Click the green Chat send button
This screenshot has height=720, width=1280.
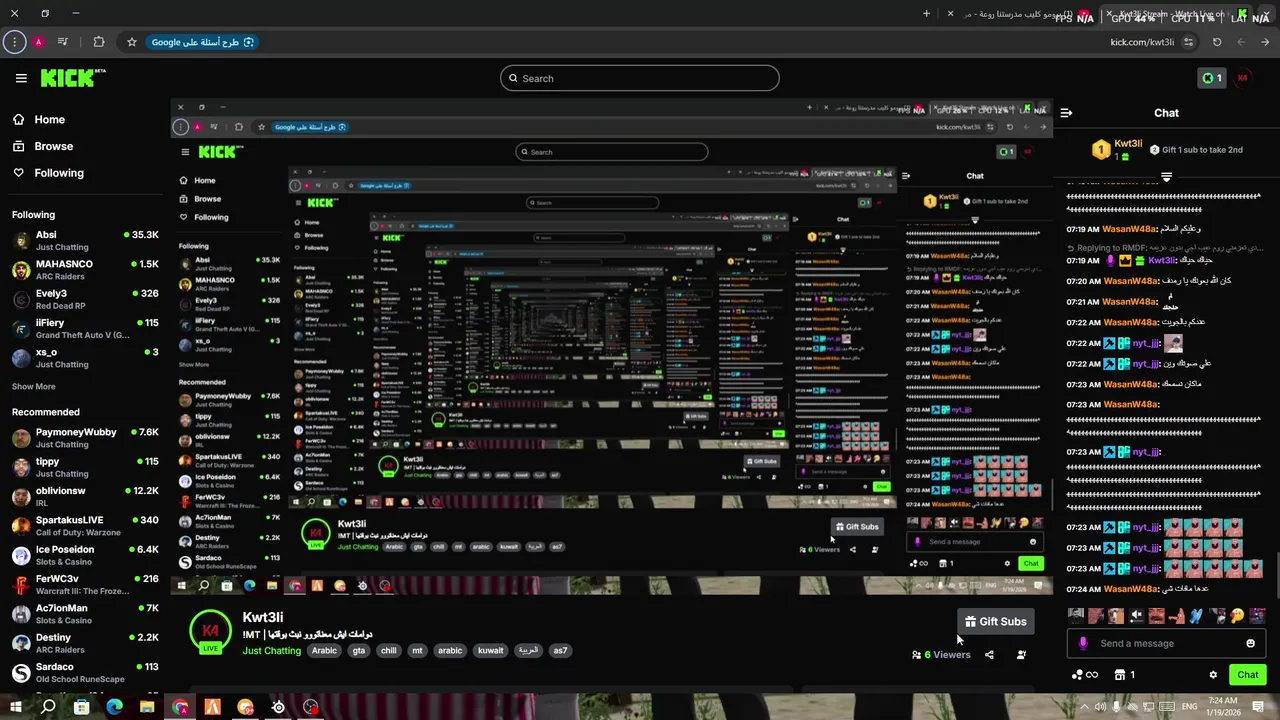pos(1247,675)
